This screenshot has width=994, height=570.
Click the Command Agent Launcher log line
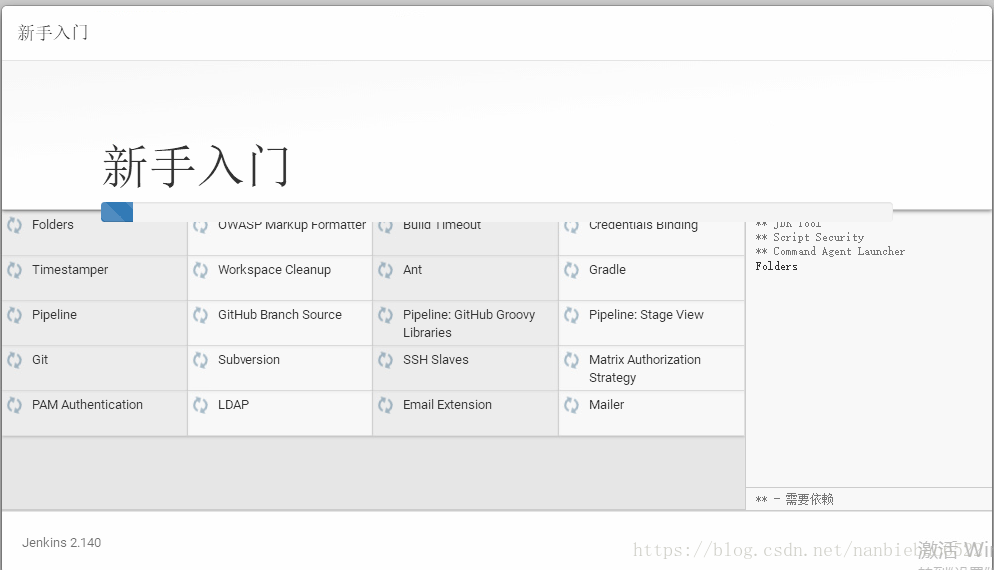830,252
